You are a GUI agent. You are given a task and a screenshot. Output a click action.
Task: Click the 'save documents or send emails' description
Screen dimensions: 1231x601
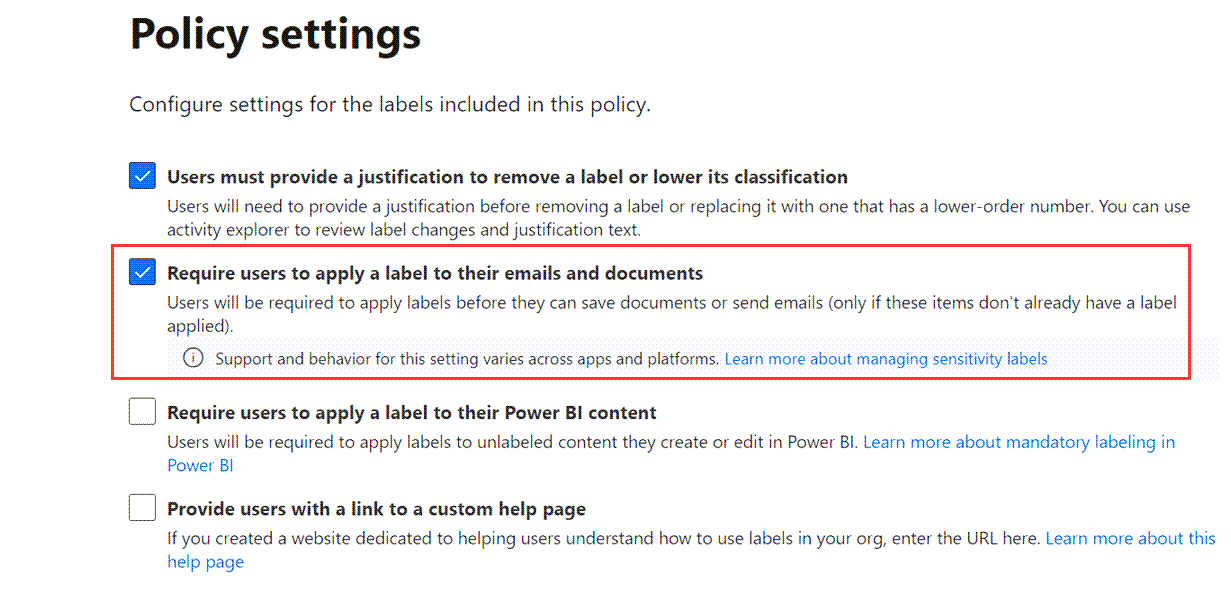[x=672, y=313]
